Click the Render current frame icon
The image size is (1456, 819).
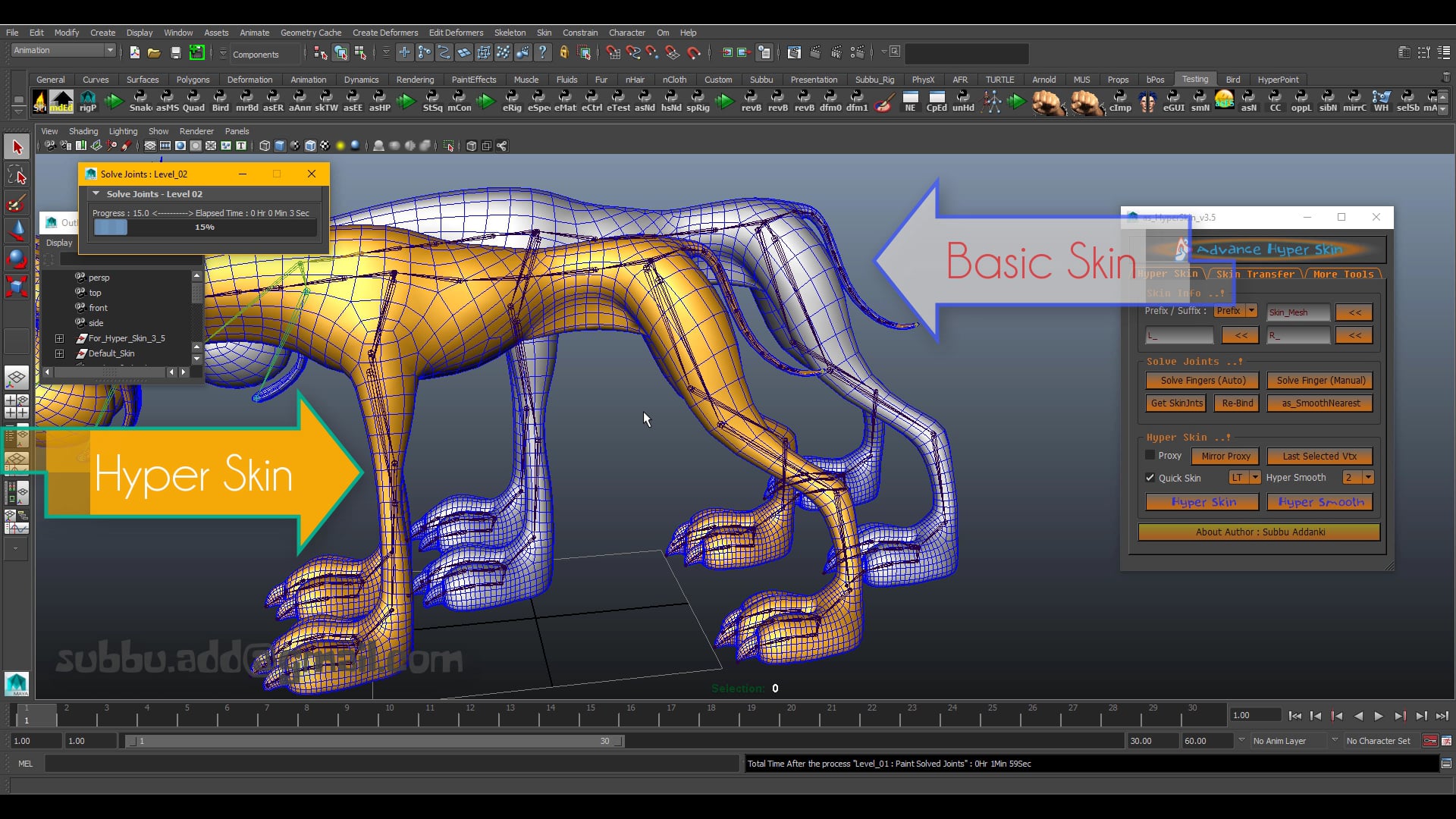tap(815, 53)
